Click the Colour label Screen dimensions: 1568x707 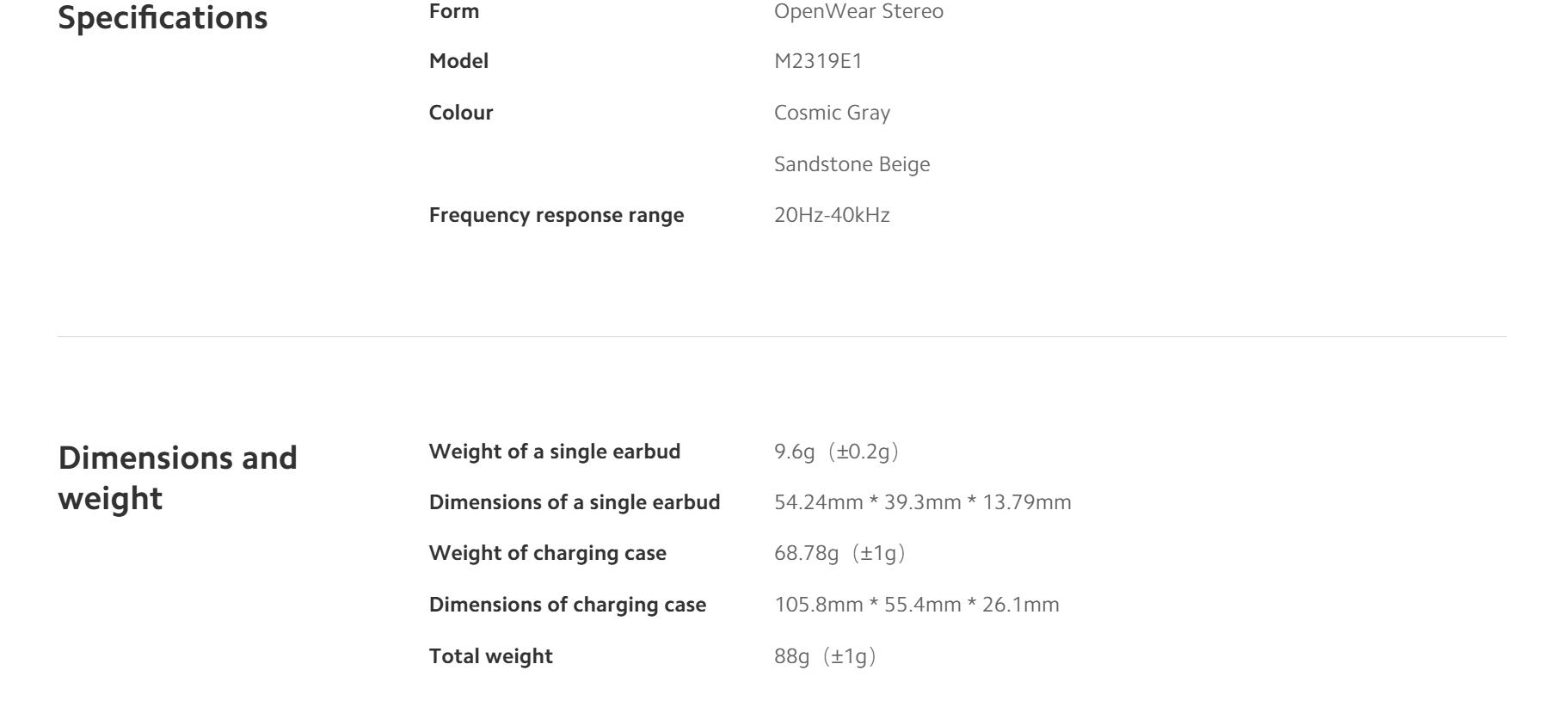[x=461, y=113]
